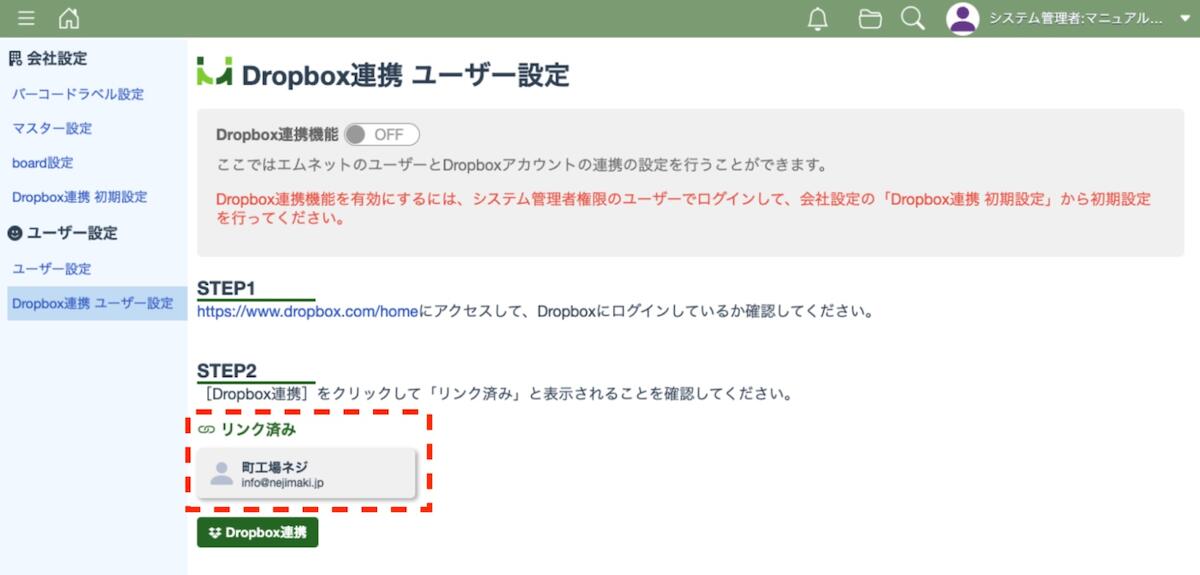
Task: Click the green logo beside page title
Action: [214, 72]
